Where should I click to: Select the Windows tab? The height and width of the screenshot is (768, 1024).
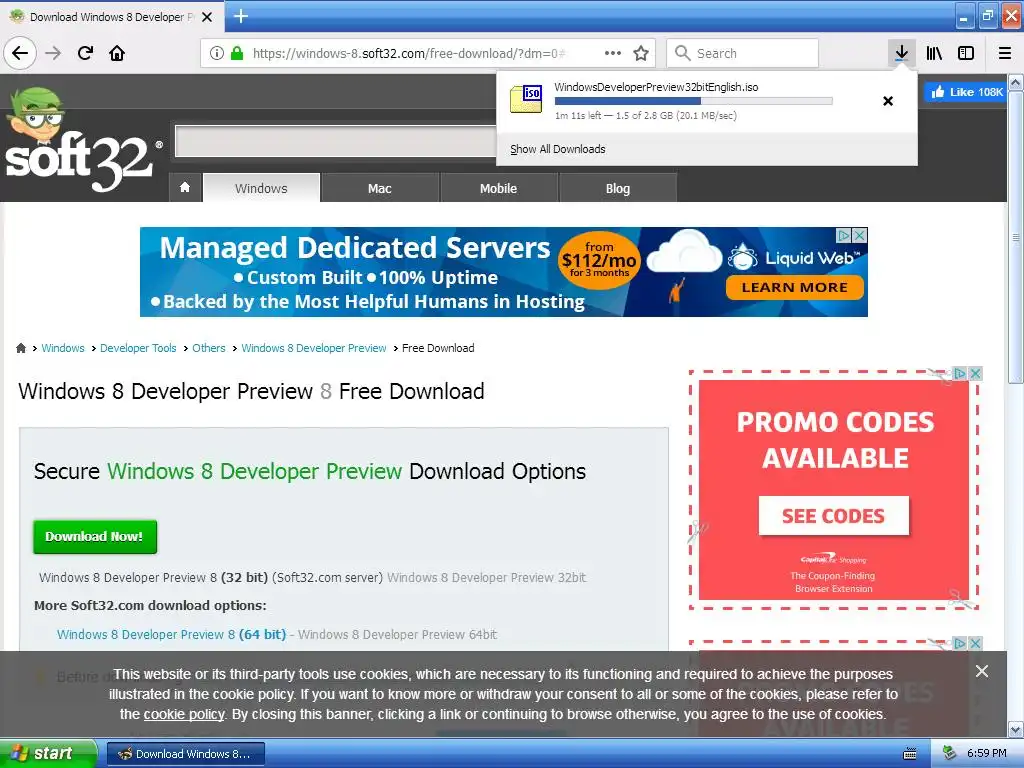[x=261, y=188]
